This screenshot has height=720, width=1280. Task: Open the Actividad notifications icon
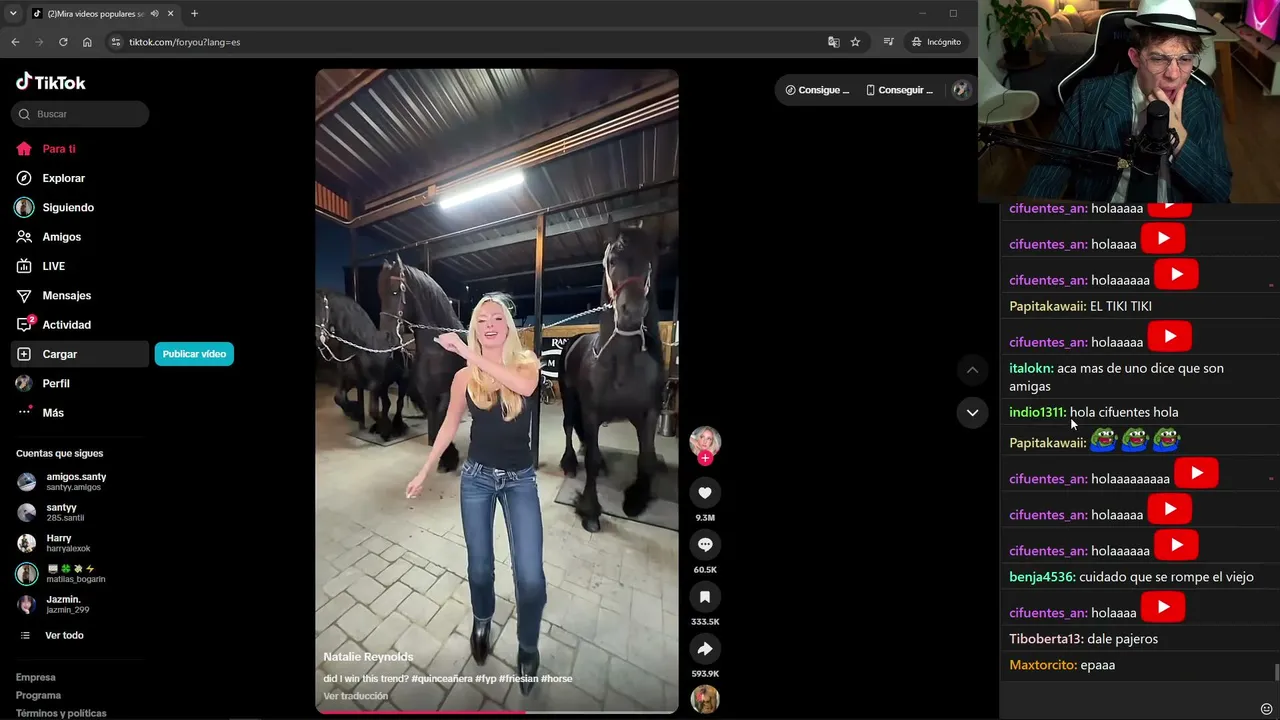point(25,324)
